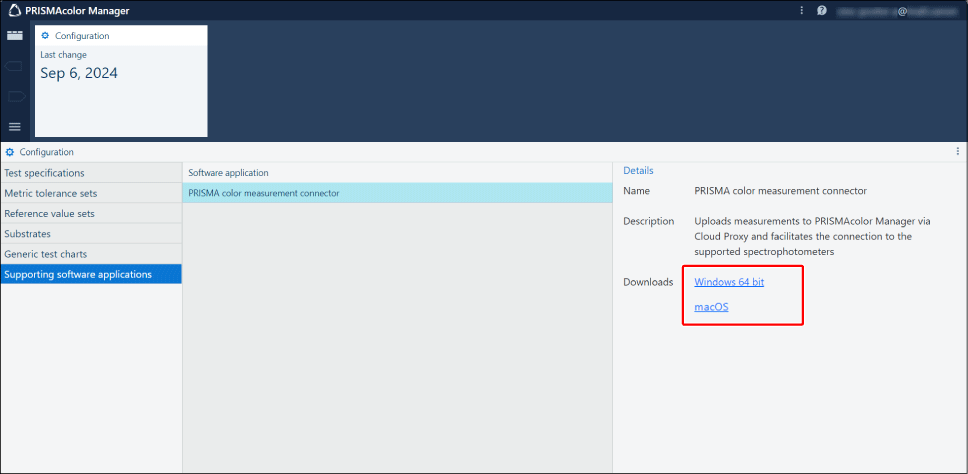Download the Windows 64 bit connector
This screenshot has height=474, width=968.
(x=729, y=282)
